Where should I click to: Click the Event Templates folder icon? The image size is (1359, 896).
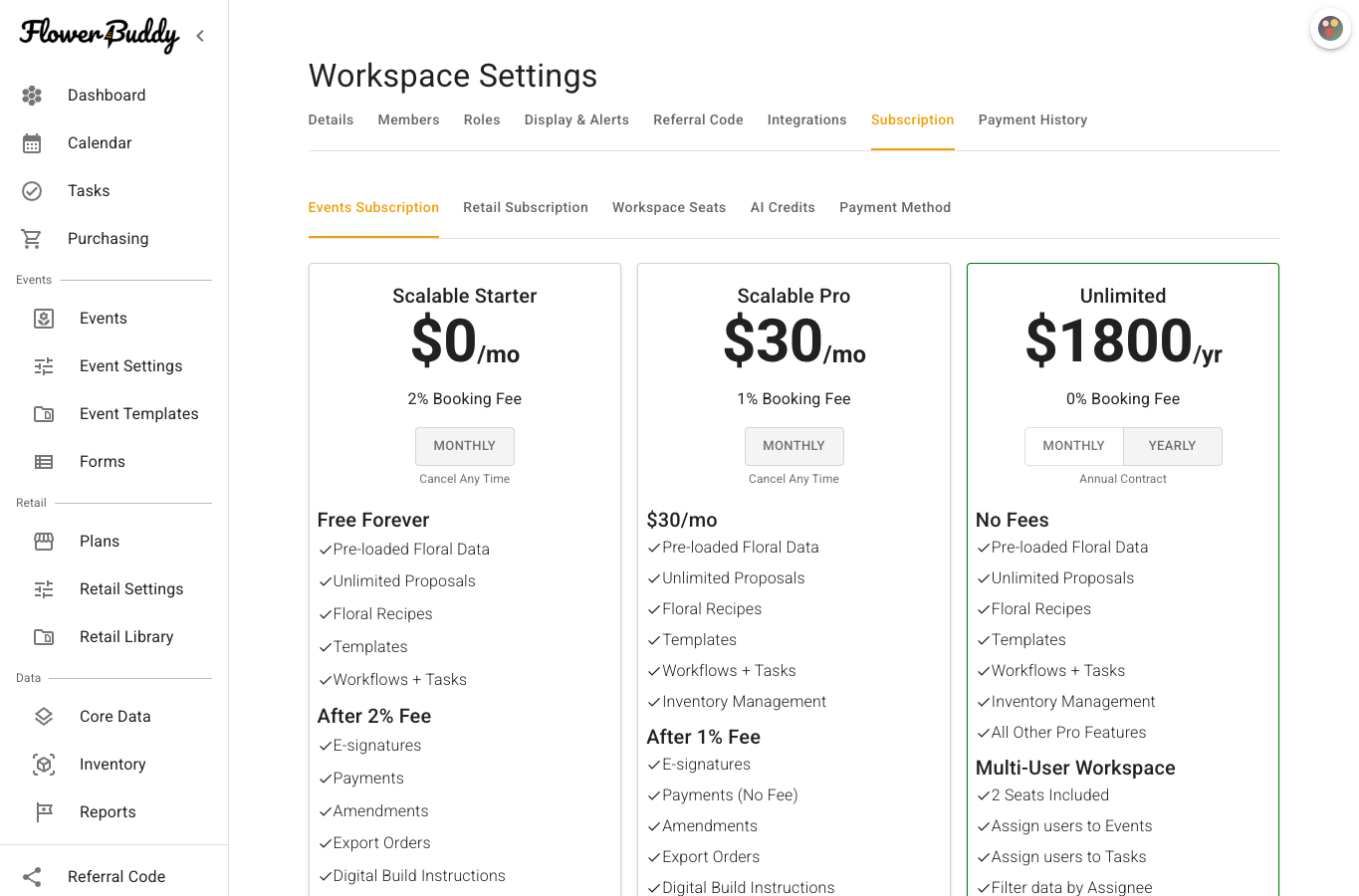[x=44, y=414]
